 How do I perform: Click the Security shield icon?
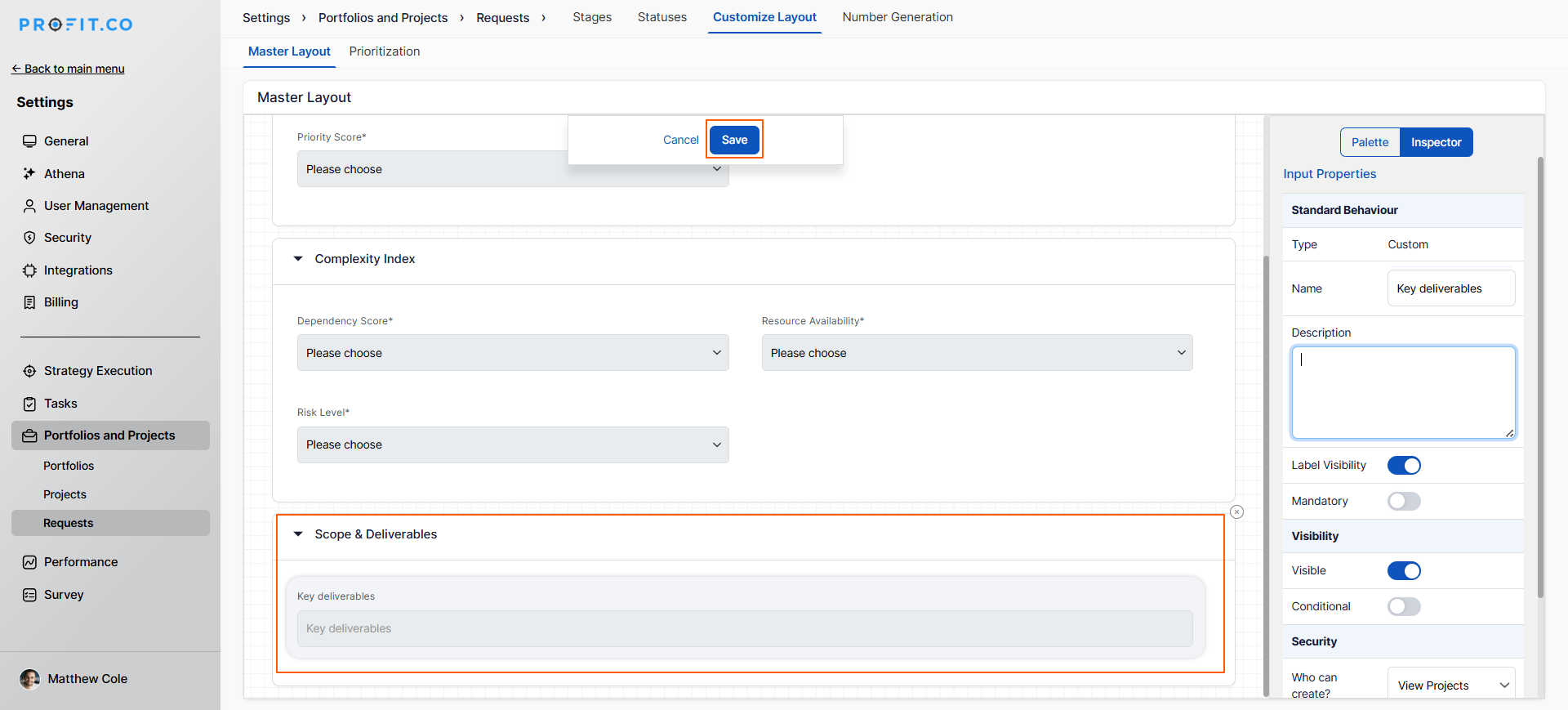click(29, 238)
